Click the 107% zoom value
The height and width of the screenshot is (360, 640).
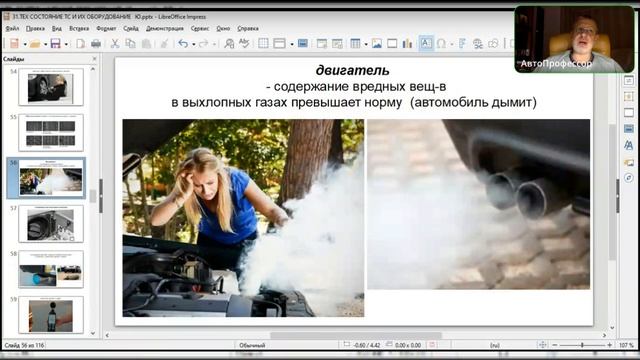[x=626, y=345]
